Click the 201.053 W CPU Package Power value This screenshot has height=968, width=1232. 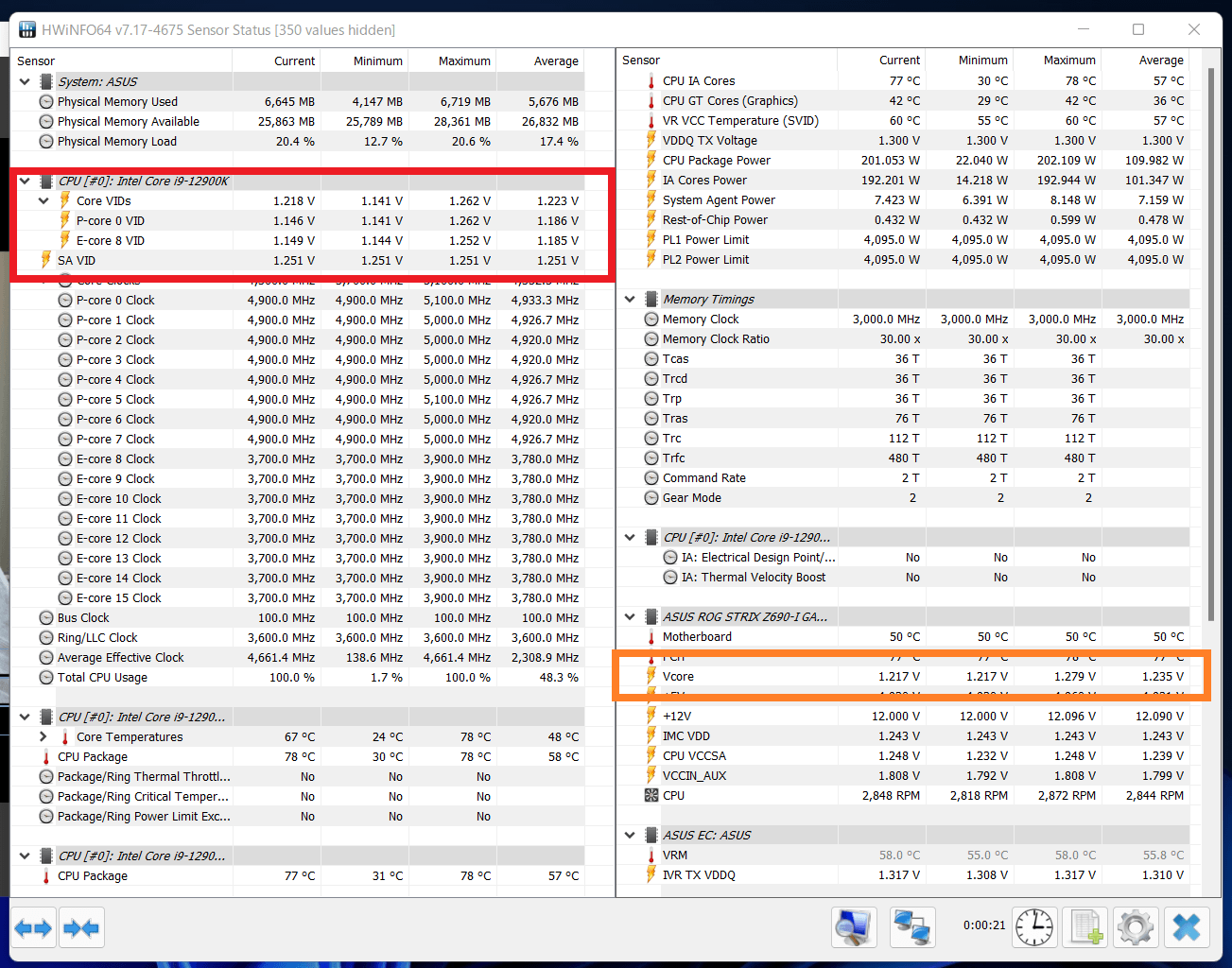[x=891, y=160]
